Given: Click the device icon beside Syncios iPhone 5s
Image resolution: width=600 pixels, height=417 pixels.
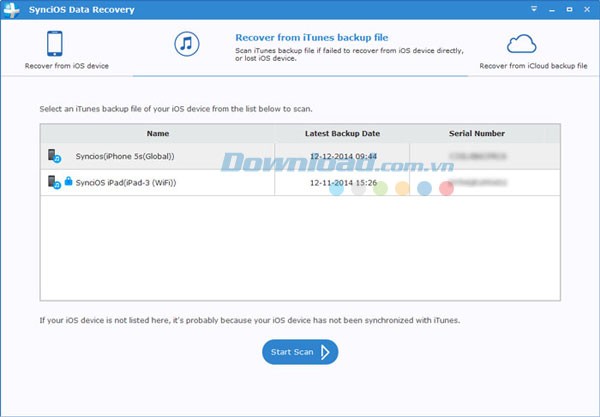Looking at the screenshot, I should 54,156.
